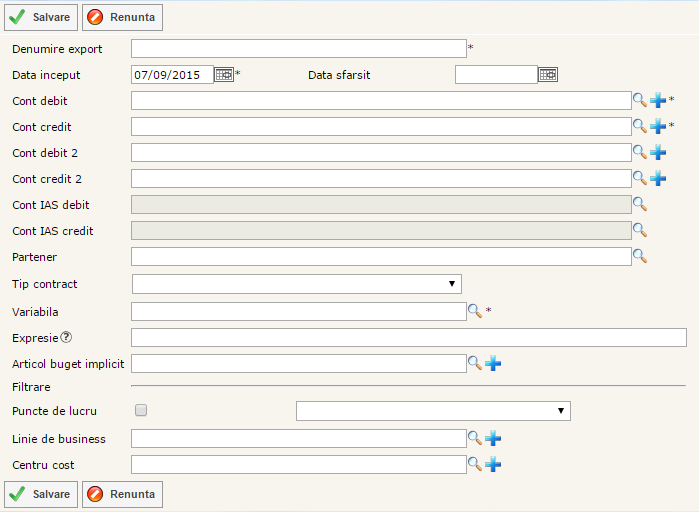Click into the Expresie input field

point(408,337)
